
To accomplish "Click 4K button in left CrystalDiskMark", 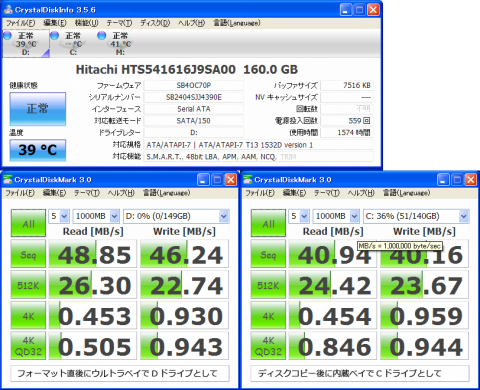I will (28, 315).
